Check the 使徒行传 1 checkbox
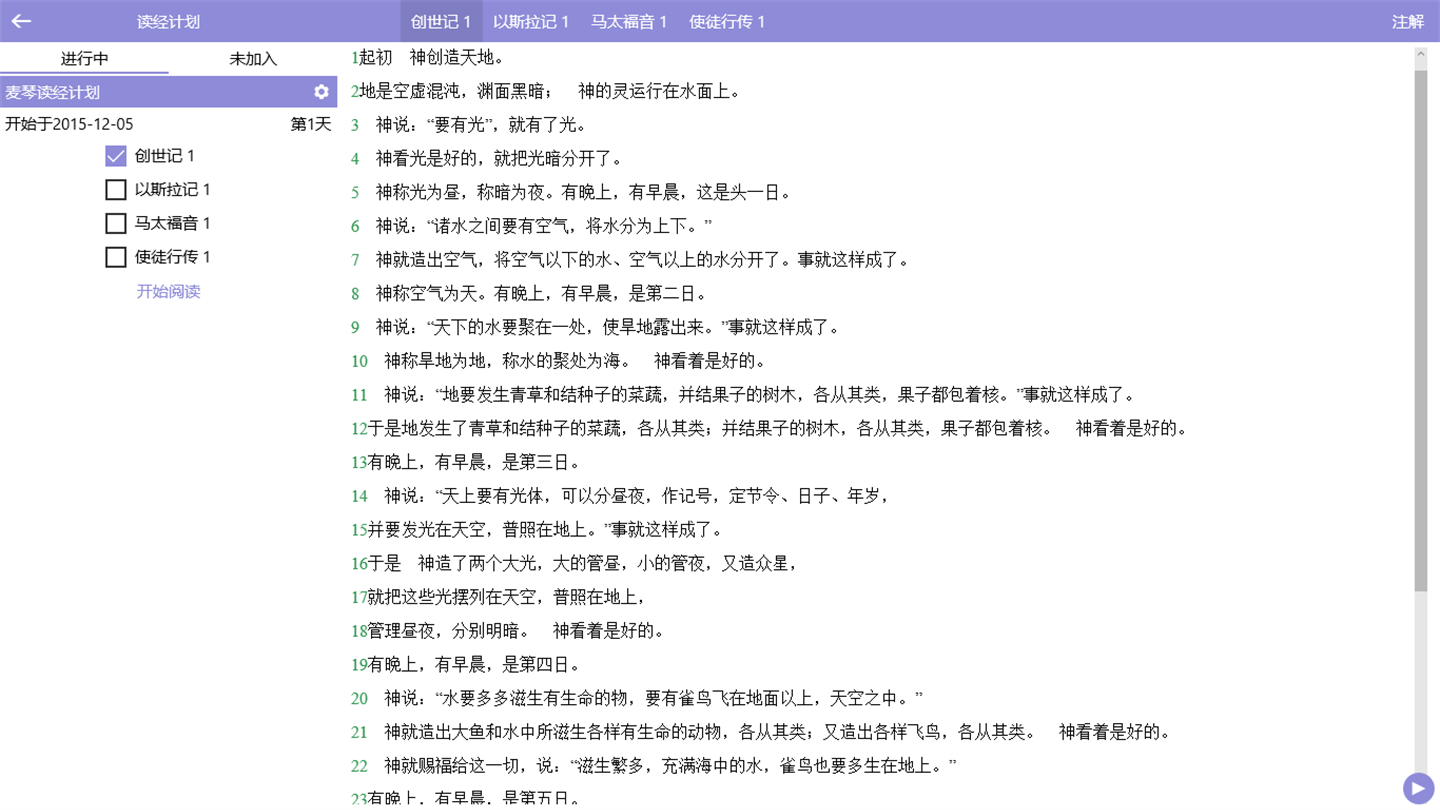 pyautogui.click(x=116, y=257)
